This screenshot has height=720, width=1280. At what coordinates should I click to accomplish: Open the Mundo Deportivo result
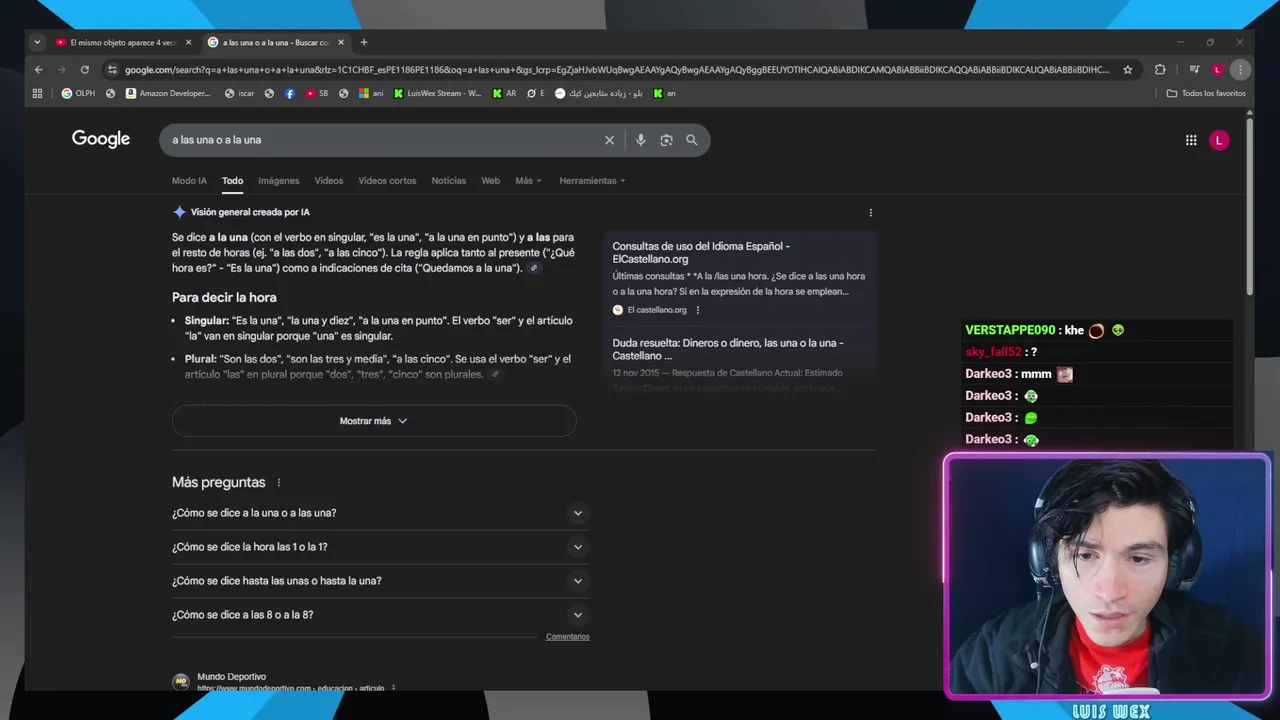point(231,677)
